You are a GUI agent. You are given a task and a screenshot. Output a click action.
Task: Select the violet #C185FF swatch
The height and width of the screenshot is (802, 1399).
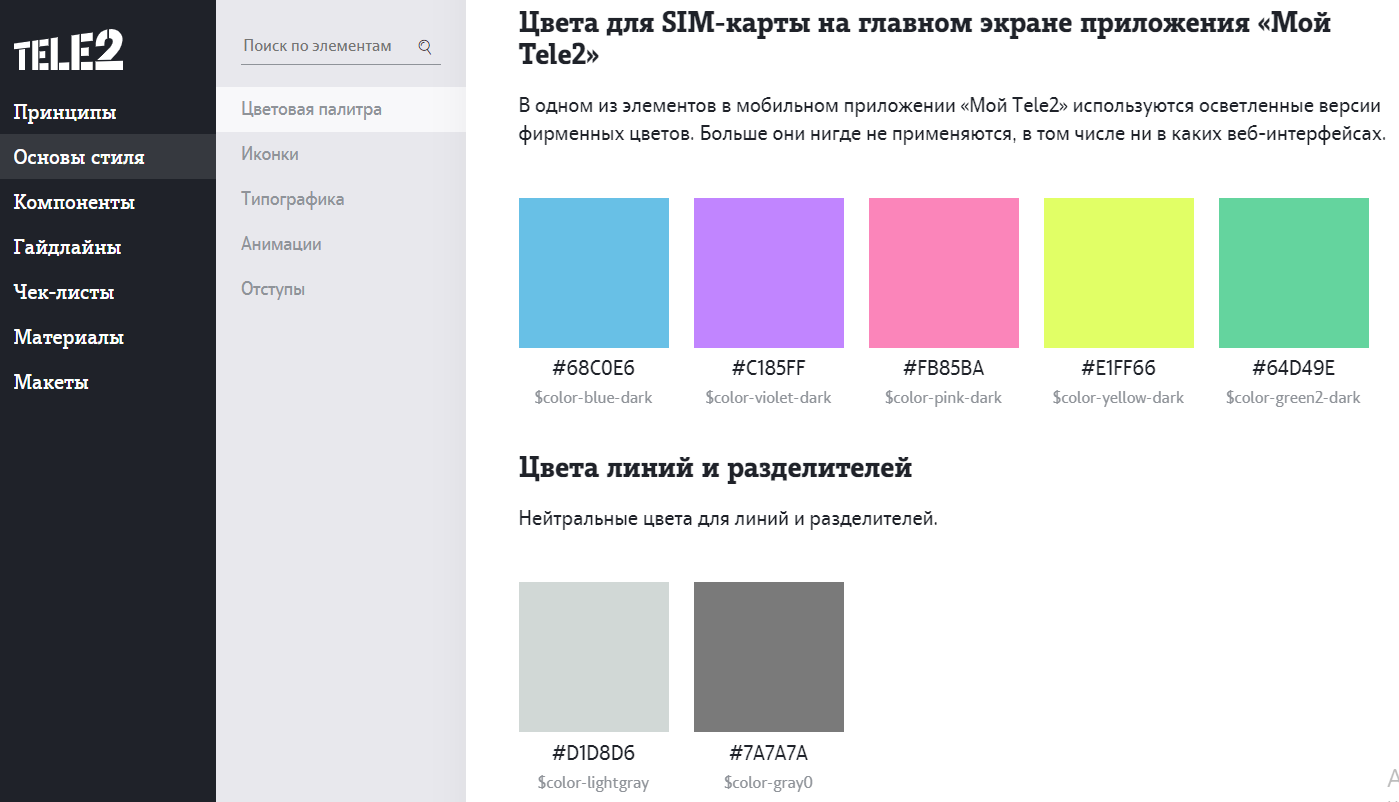tap(769, 273)
